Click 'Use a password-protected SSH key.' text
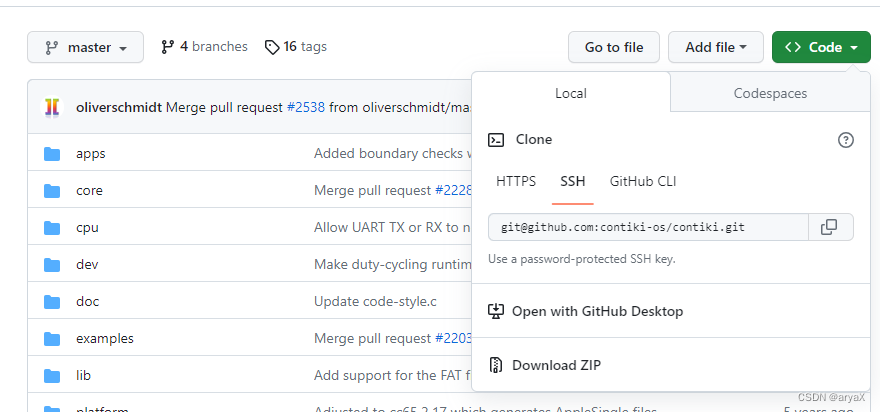The image size is (880, 412). pyautogui.click(x=581, y=259)
